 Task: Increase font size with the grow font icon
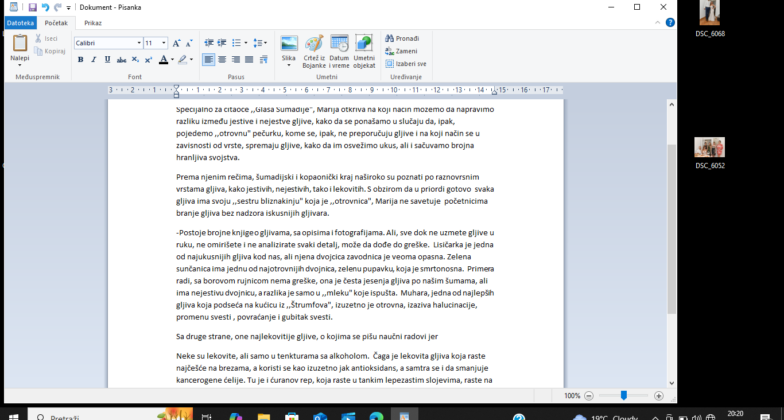click(x=177, y=43)
